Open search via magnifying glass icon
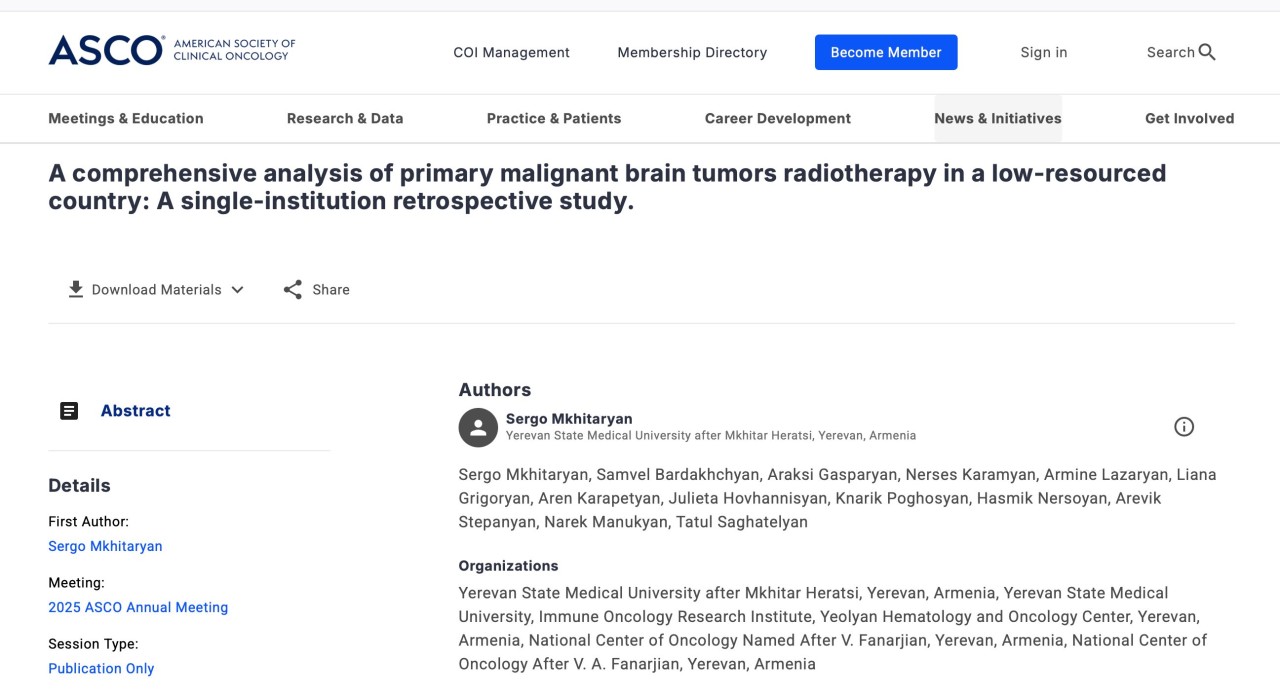Screen dimensions: 1280x695 (x=1207, y=52)
